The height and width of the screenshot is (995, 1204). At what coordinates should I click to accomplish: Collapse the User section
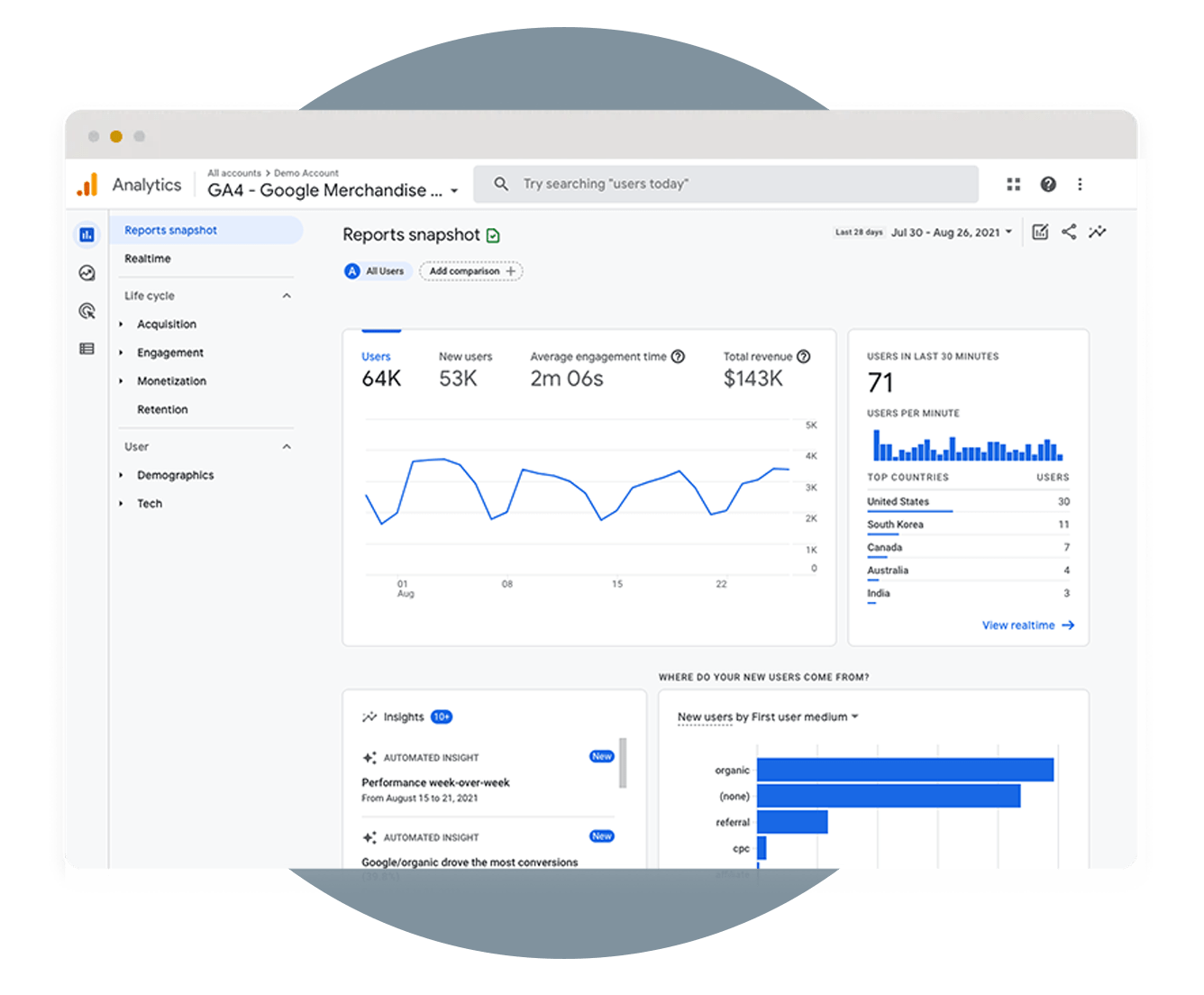click(287, 447)
